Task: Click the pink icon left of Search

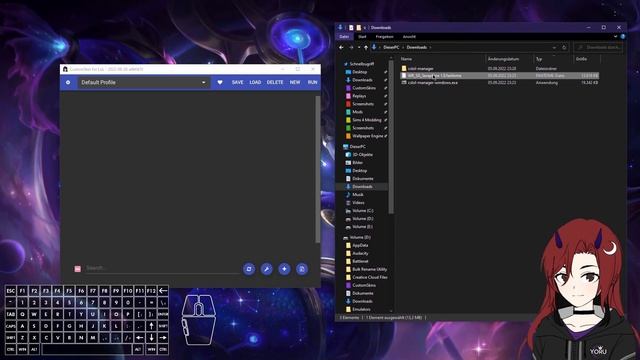Action: coord(78,269)
